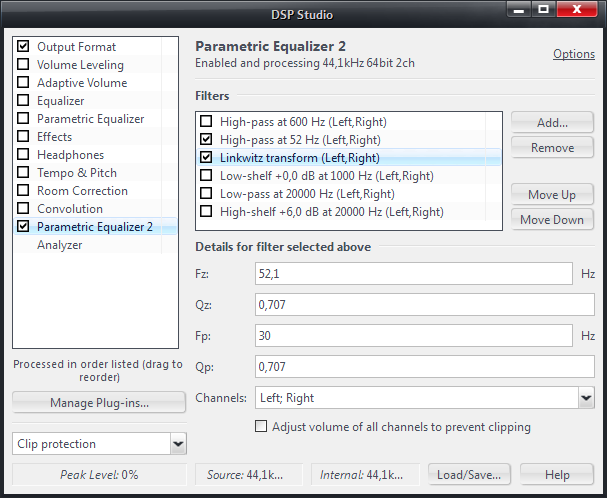This screenshot has width=607, height=498.
Task: Open the Options link
Action: [574, 54]
